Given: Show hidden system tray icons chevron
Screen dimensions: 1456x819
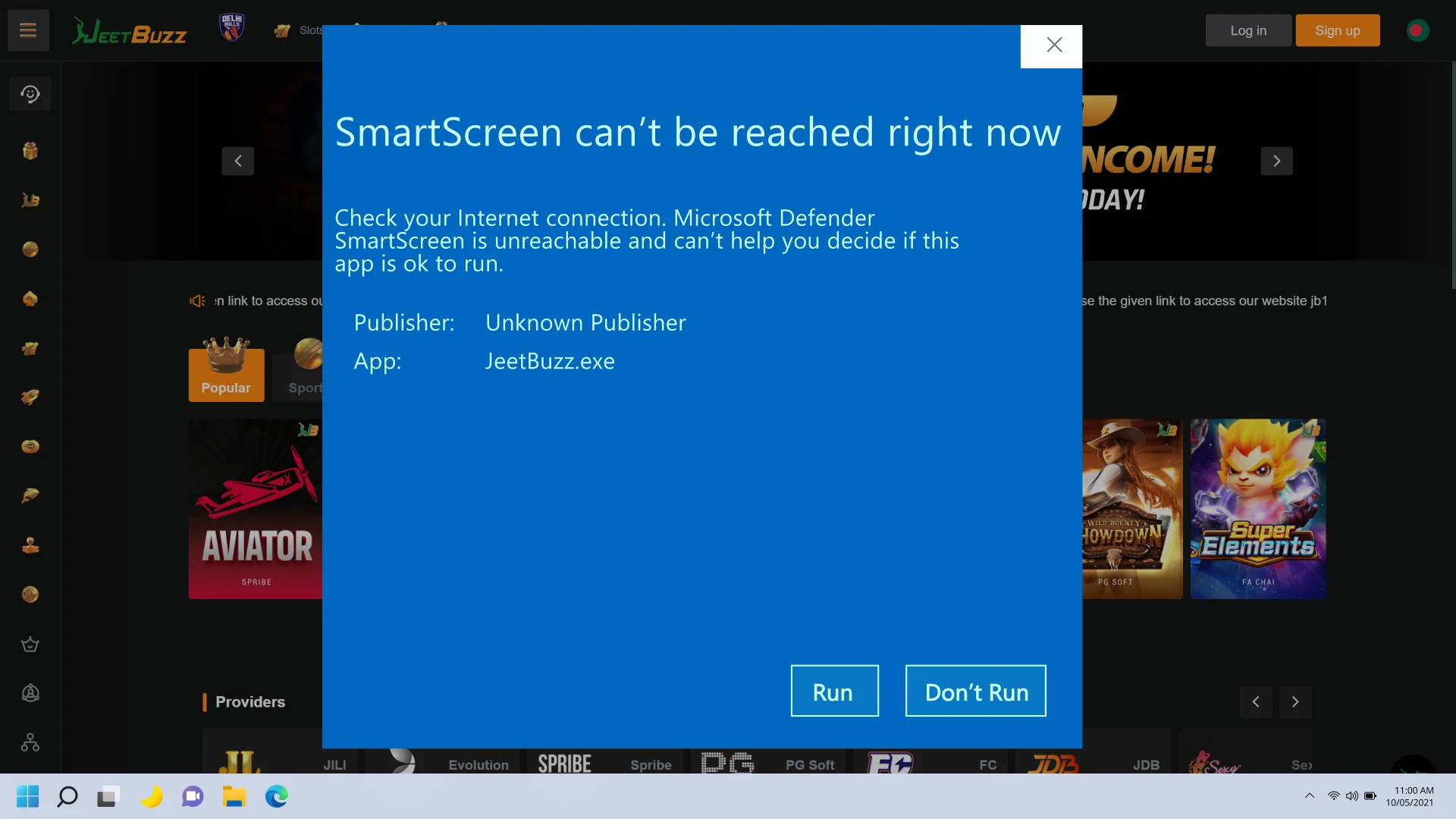Looking at the screenshot, I should pos(1309,795).
